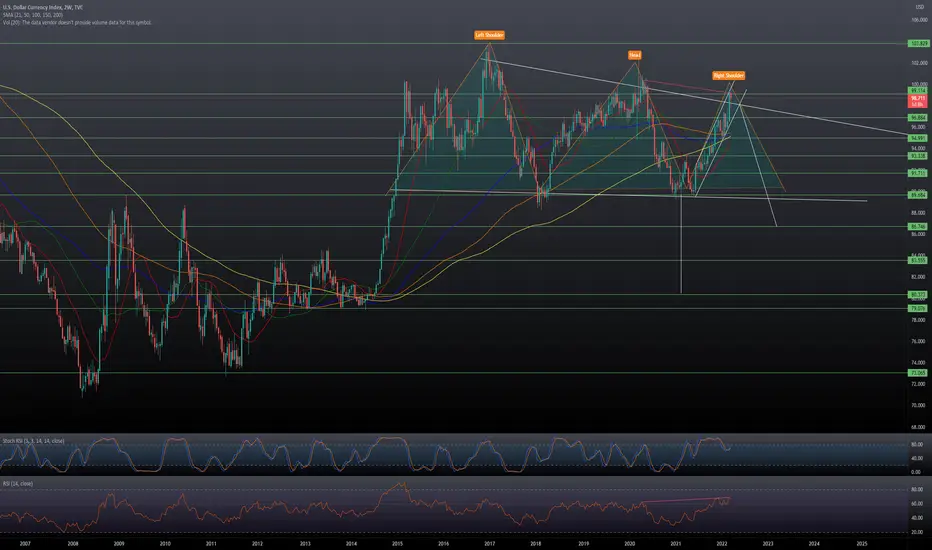
Task: Click the green 79.076 price level label
Action: click(918, 309)
